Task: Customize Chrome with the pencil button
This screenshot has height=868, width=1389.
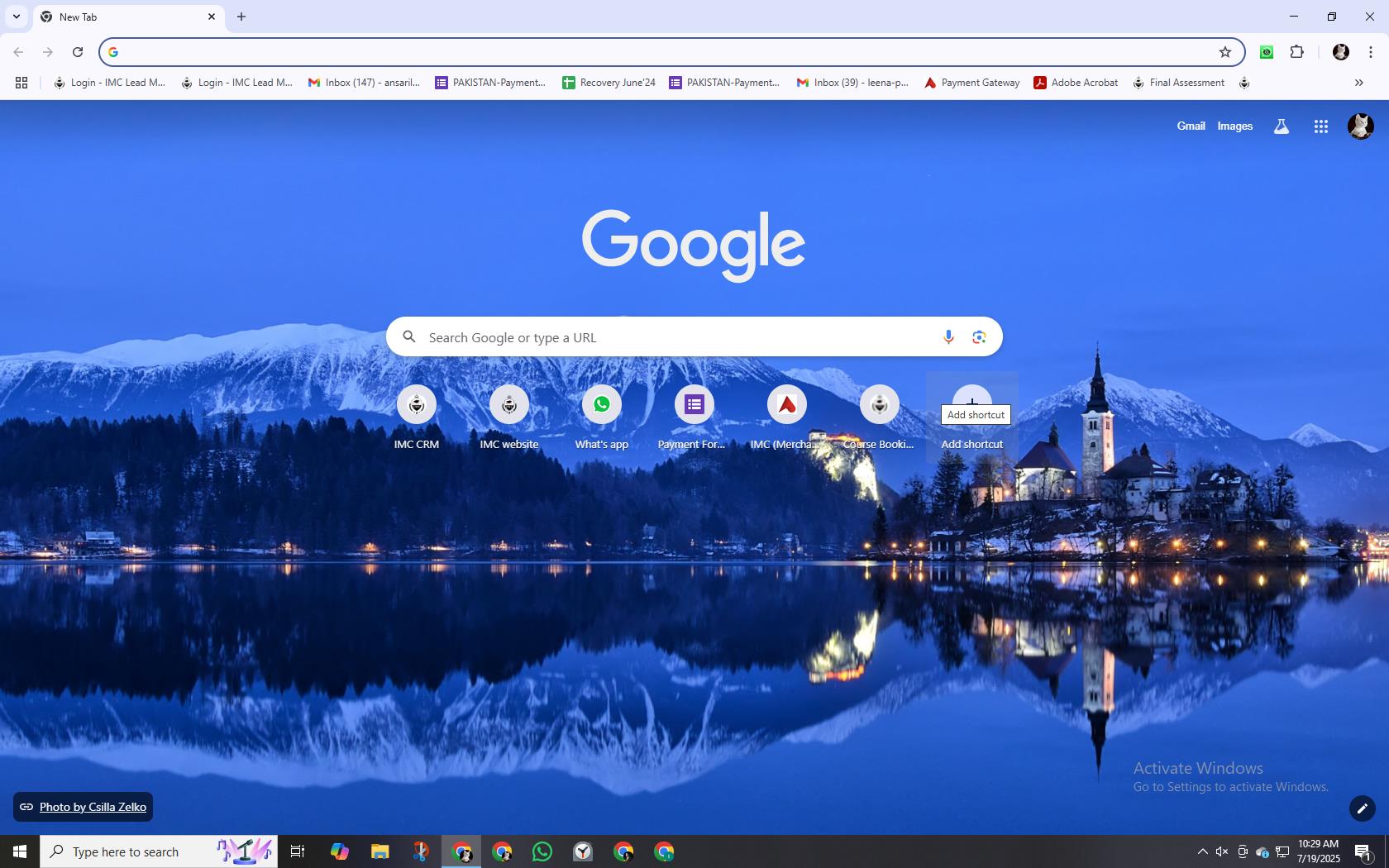Action: 1363,808
